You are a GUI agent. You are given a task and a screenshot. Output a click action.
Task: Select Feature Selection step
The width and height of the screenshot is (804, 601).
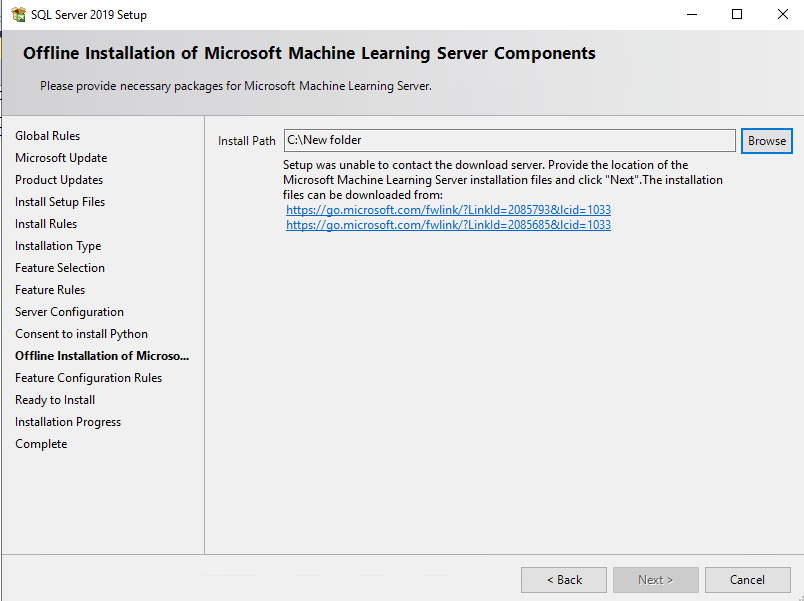tap(60, 268)
